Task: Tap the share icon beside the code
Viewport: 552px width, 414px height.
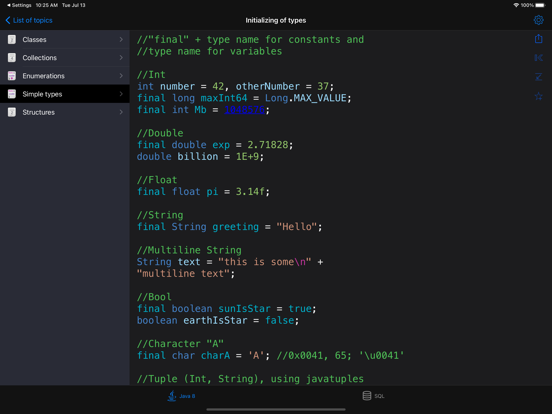Action: [x=538, y=39]
